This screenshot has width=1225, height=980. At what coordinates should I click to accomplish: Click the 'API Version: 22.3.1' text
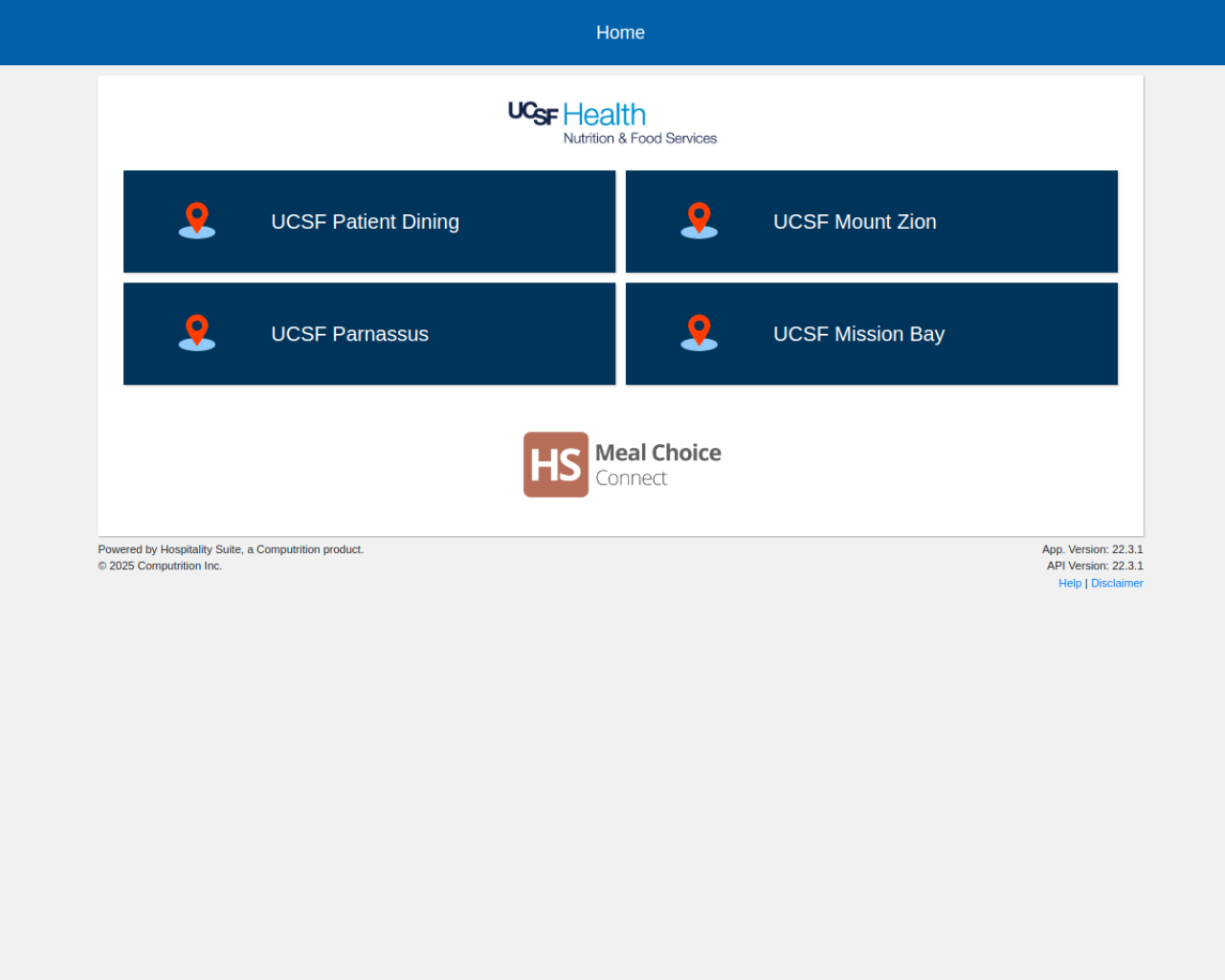point(1095,566)
